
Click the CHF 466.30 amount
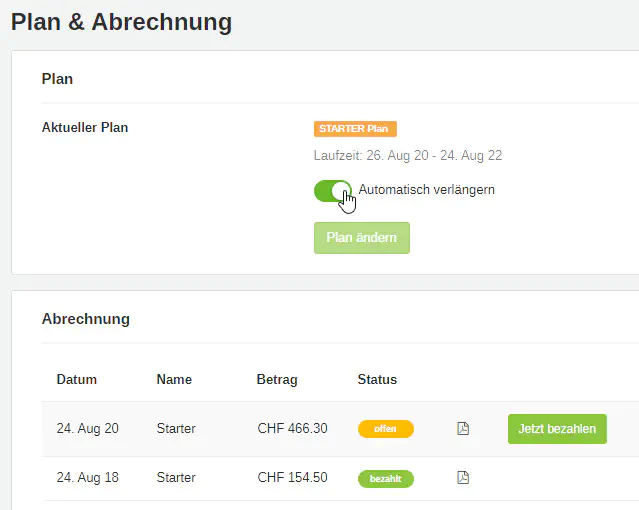pos(292,429)
